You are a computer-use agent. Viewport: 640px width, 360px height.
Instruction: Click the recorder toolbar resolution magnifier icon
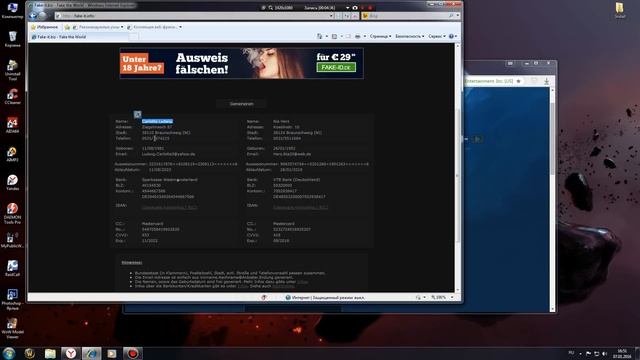tap(271, 8)
